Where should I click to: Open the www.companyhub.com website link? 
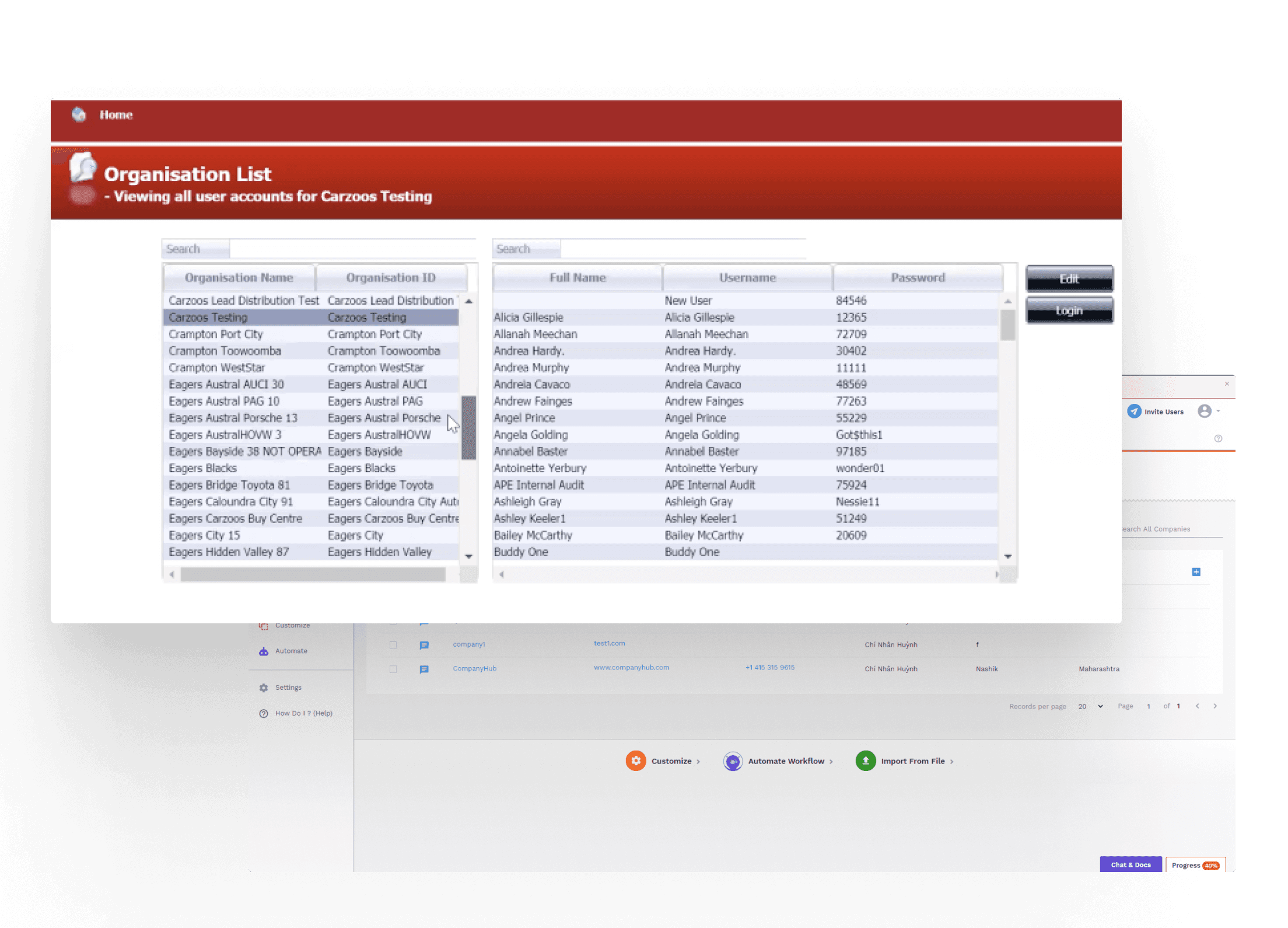631,668
